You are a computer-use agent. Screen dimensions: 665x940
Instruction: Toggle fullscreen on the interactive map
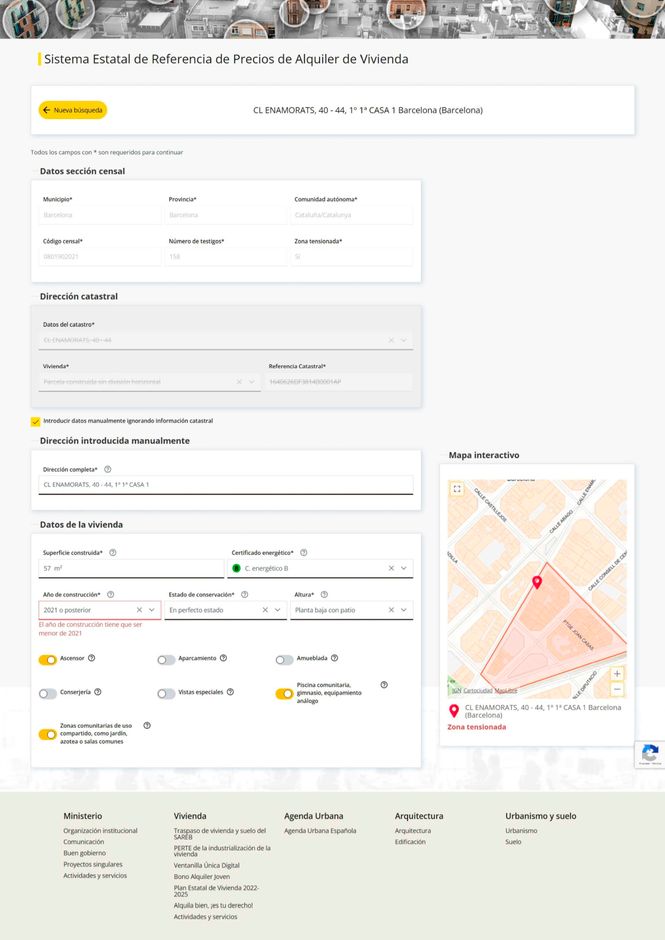coord(457,489)
